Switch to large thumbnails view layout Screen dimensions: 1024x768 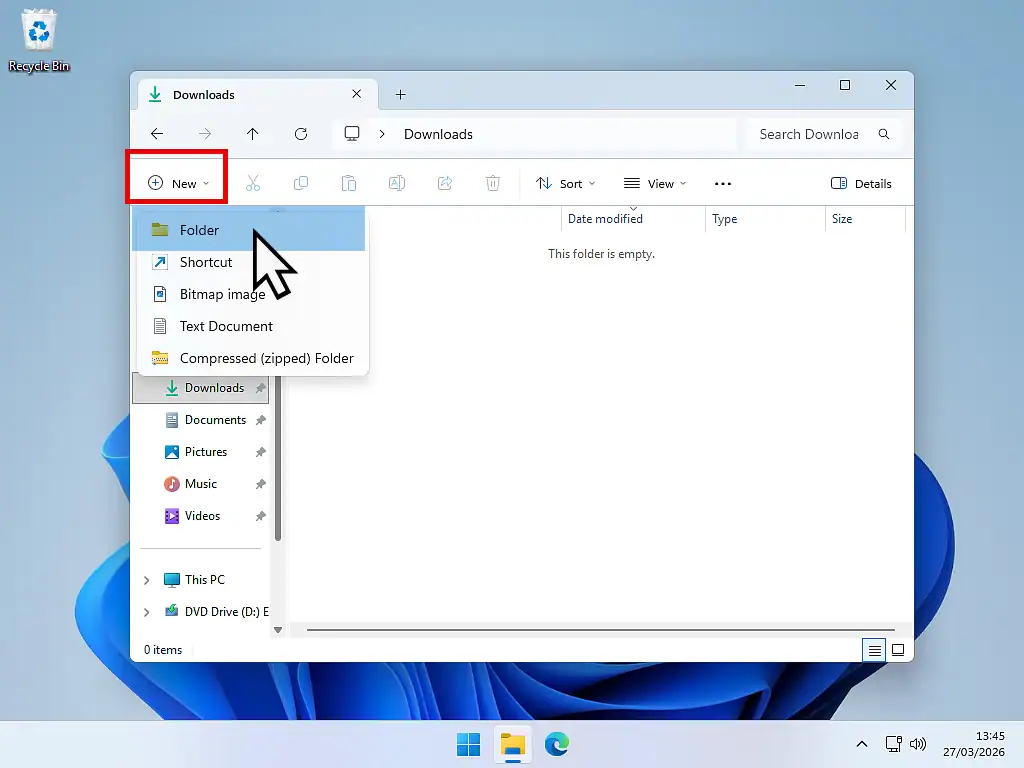coord(897,649)
